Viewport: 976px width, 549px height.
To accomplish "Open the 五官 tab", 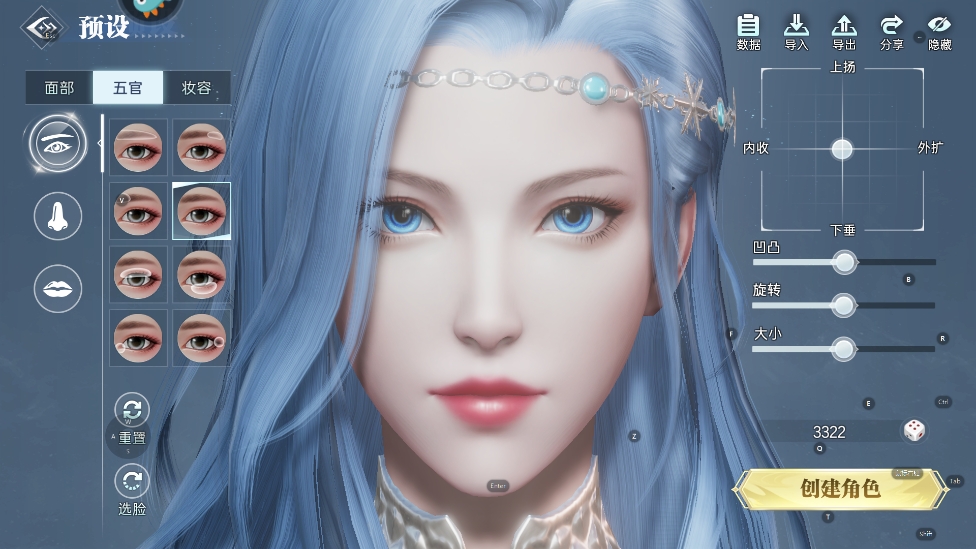I will [128, 88].
